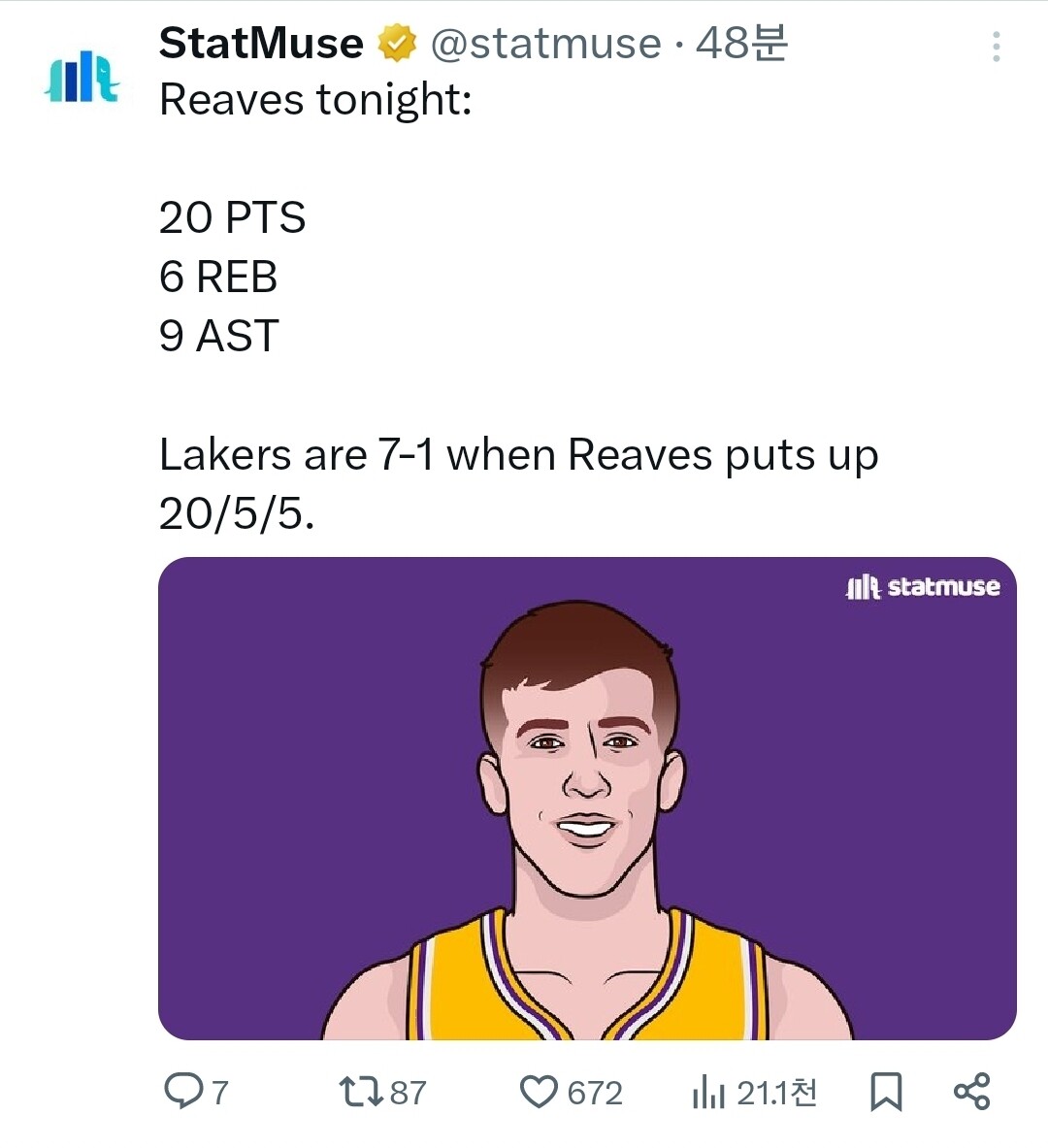Open the three-dot more options menu
Screen dimensions: 1048x1148
(x=996, y=47)
